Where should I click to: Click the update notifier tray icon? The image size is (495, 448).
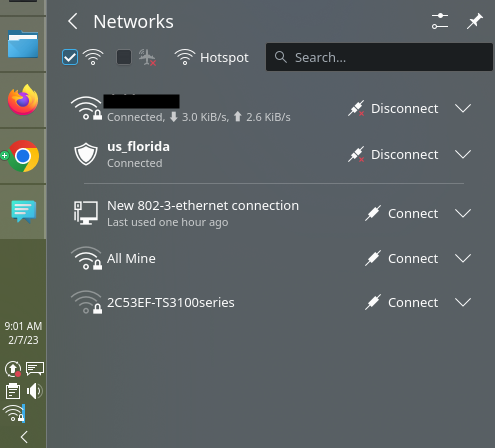[13, 369]
